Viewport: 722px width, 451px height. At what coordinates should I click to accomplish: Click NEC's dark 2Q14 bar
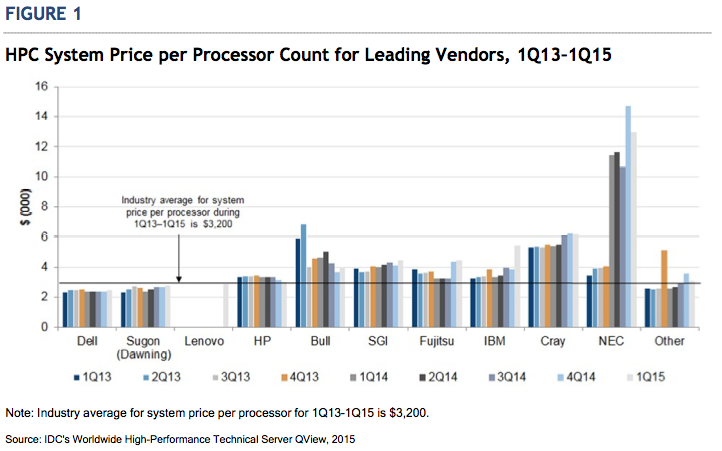[x=617, y=240]
